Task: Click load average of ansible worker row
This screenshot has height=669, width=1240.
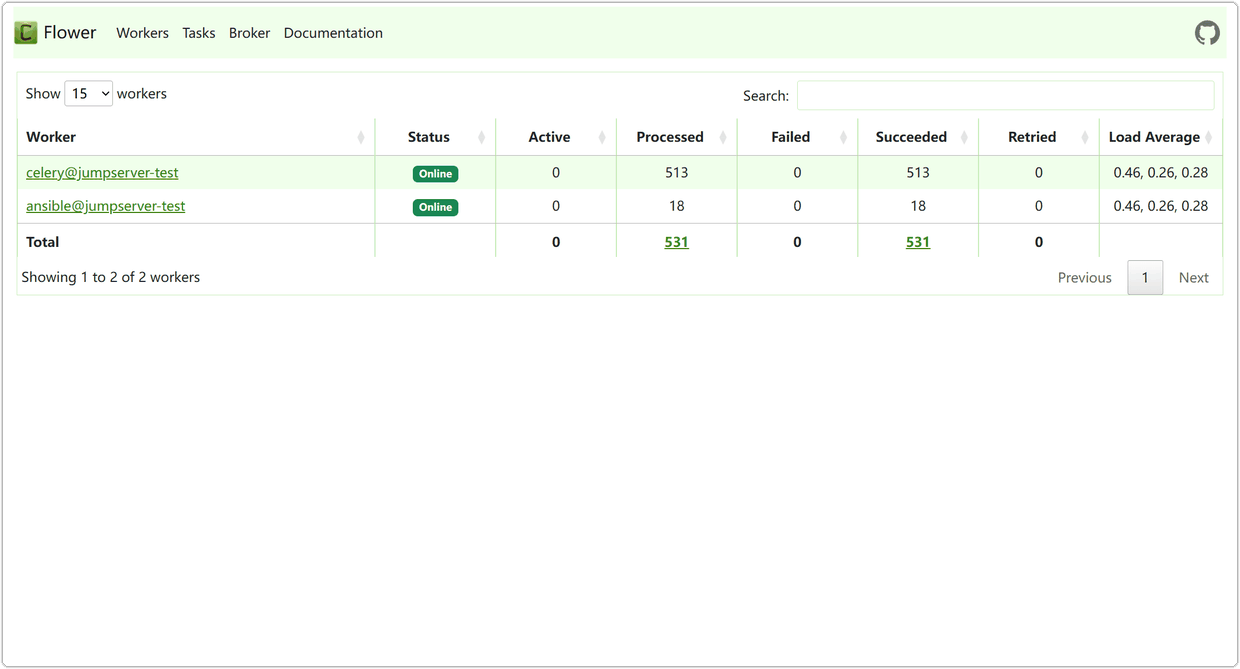Action: click(x=1161, y=206)
